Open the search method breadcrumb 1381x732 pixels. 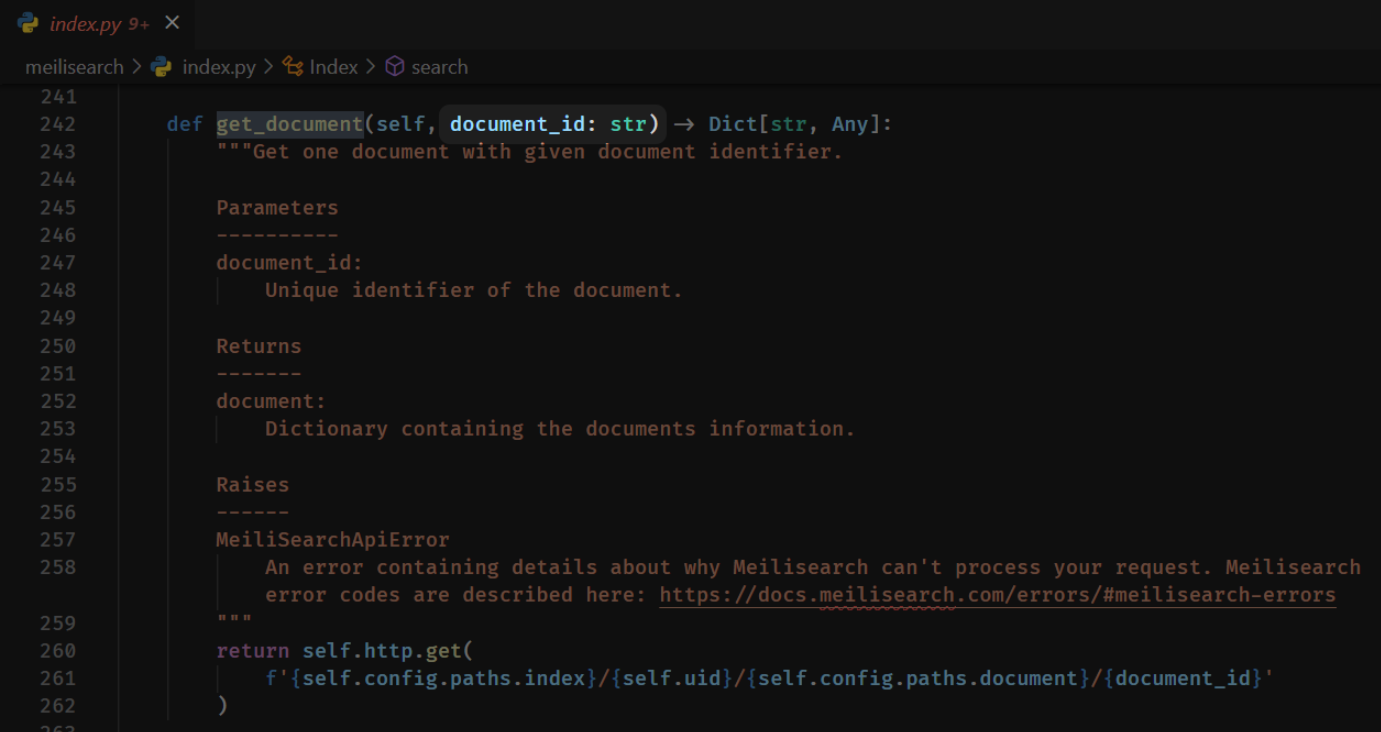click(439, 67)
